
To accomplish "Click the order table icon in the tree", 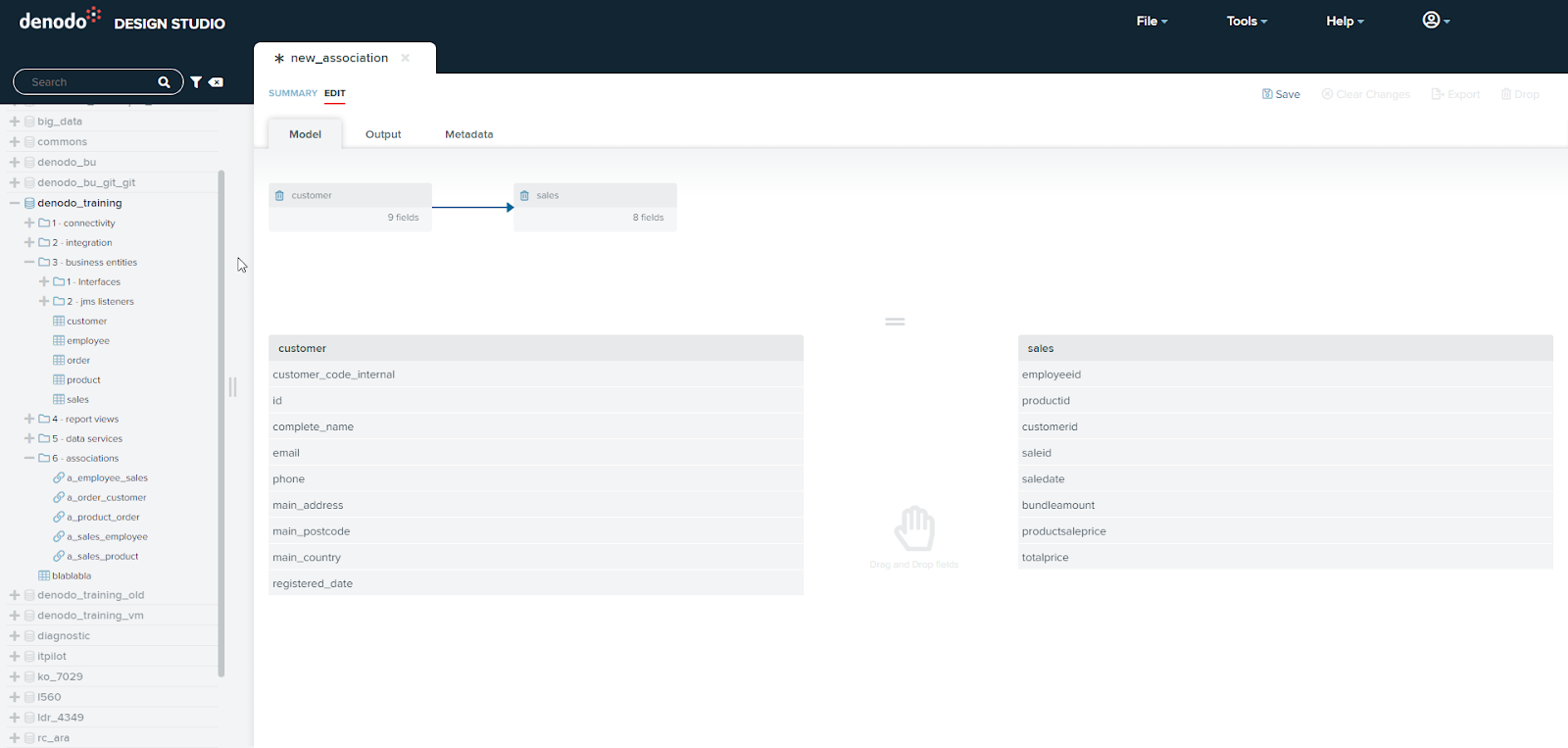I will (59, 360).
